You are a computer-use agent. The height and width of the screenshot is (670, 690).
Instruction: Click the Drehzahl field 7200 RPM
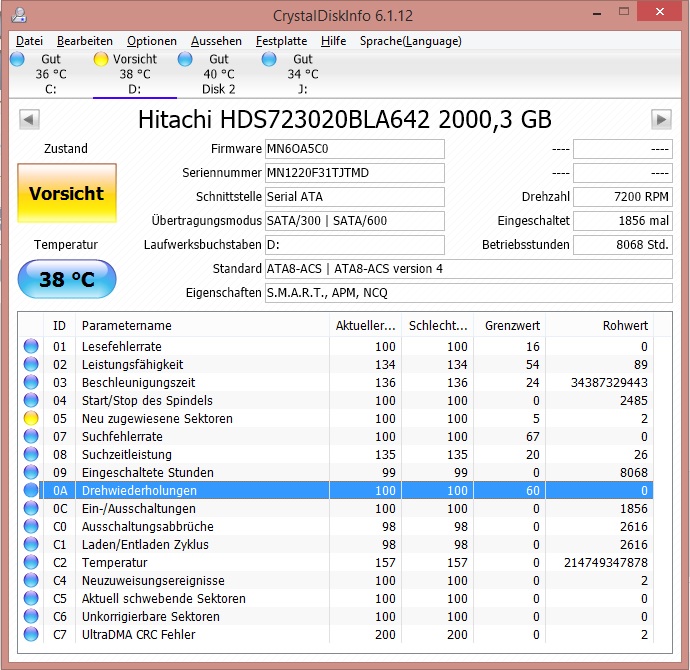623,197
